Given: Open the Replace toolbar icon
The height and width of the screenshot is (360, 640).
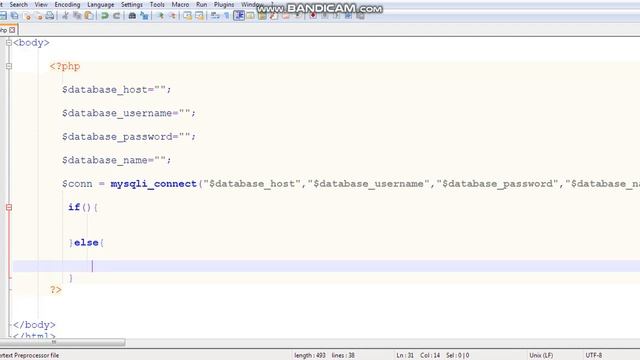Looking at the screenshot, I should [x=144, y=16].
